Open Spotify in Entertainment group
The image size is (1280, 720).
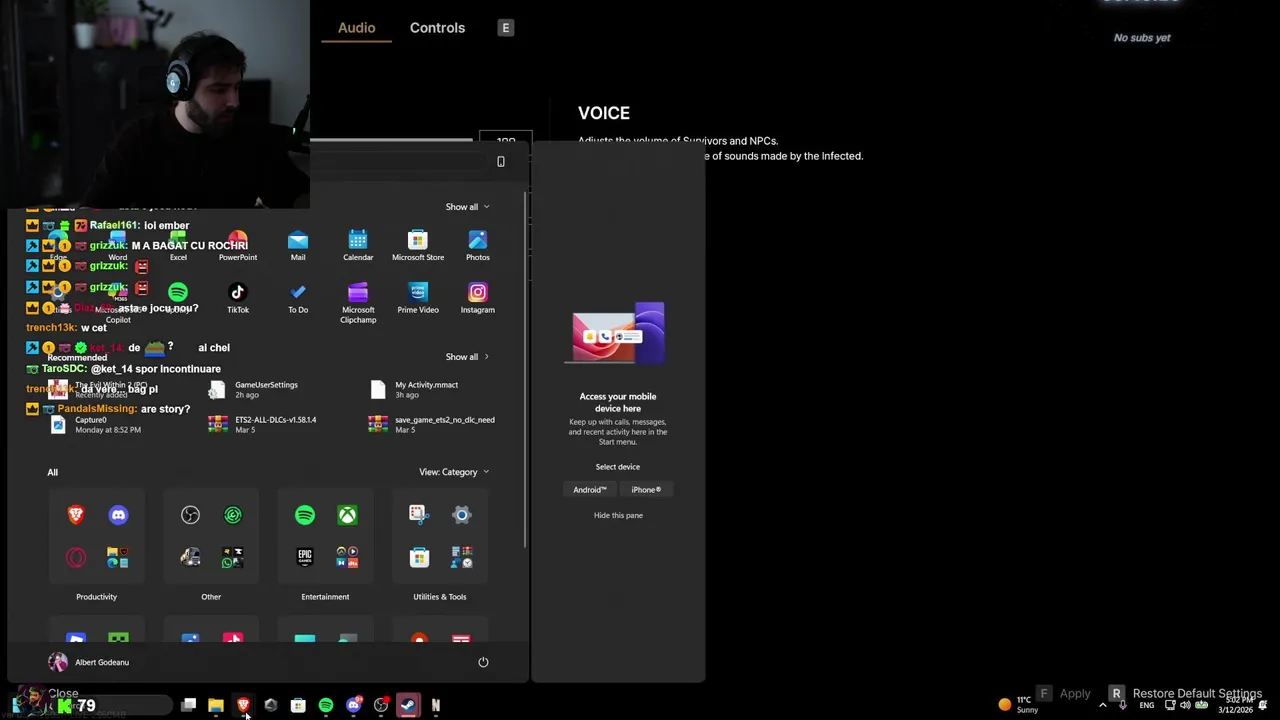click(x=305, y=515)
